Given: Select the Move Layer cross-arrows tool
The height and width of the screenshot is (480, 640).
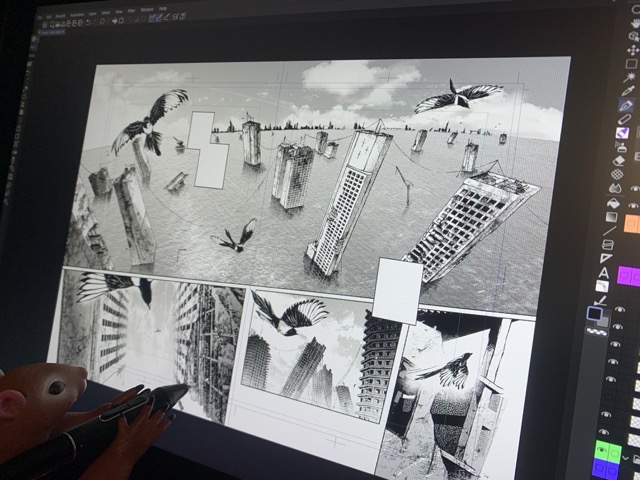Looking at the screenshot, I should tap(632, 49).
